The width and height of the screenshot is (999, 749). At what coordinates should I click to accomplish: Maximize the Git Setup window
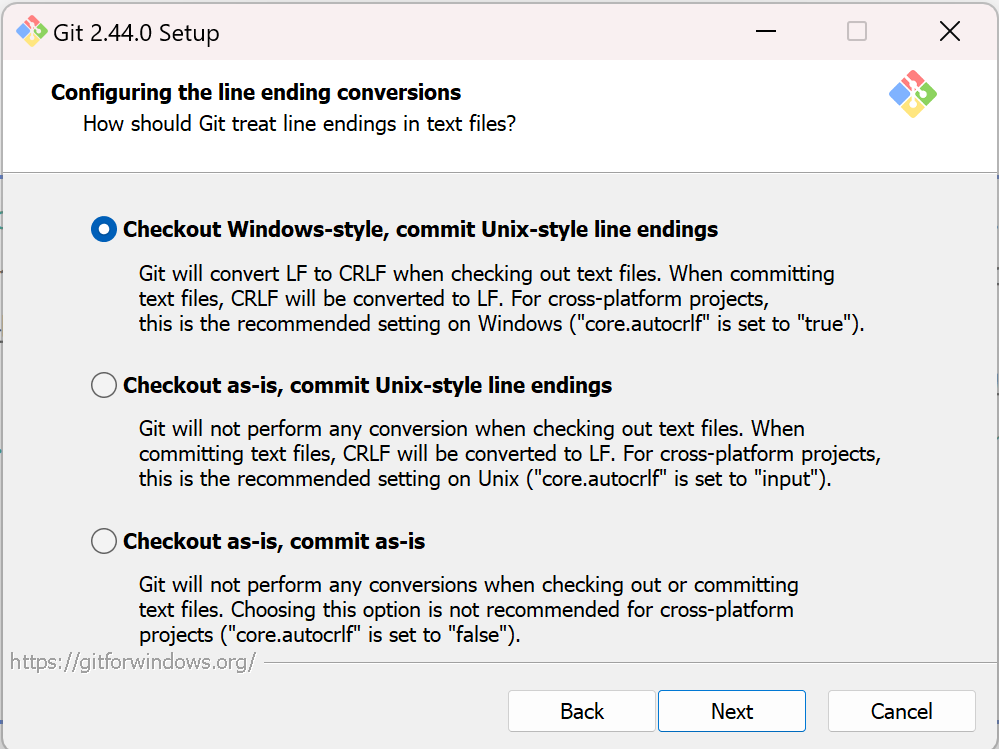point(857,32)
